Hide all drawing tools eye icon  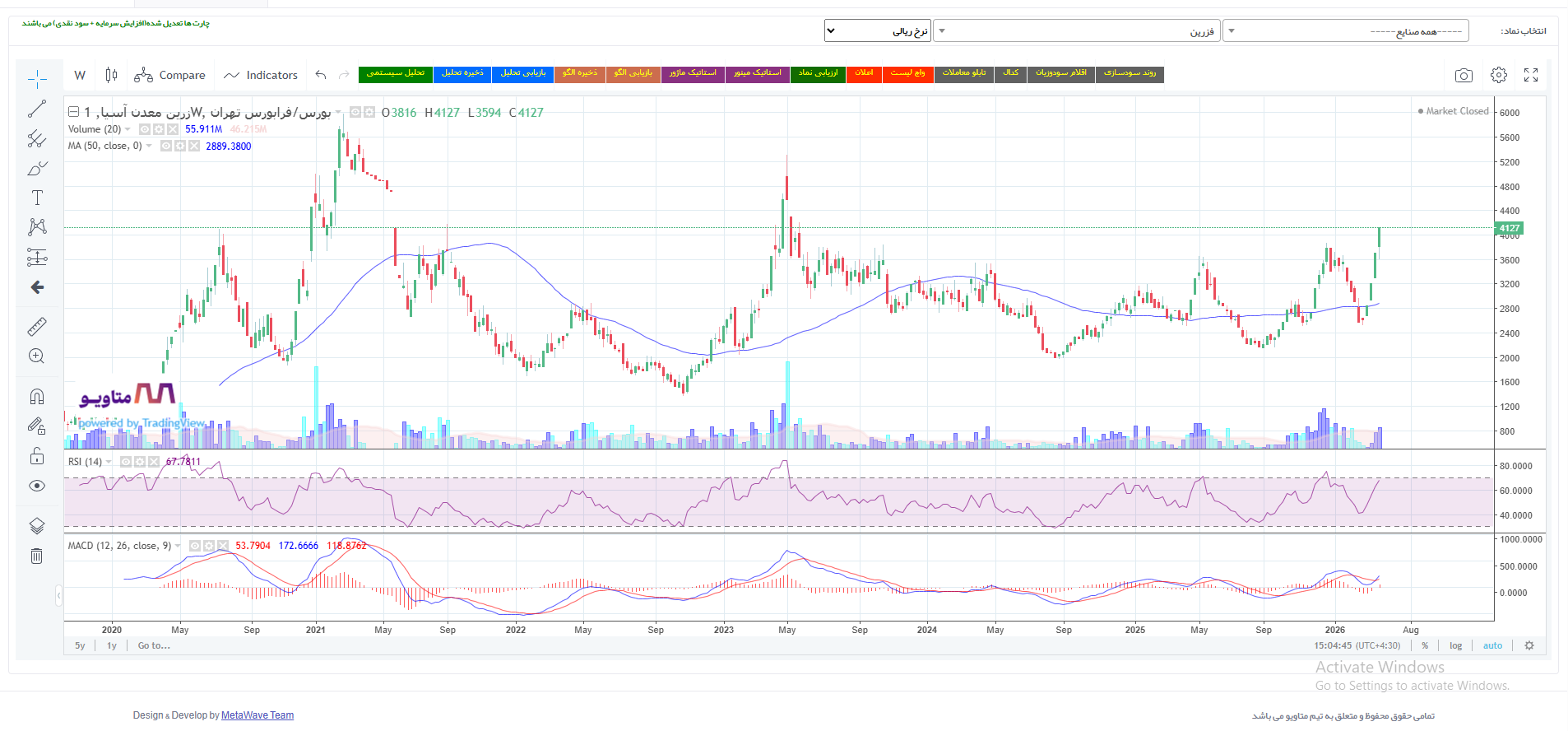(x=37, y=486)
